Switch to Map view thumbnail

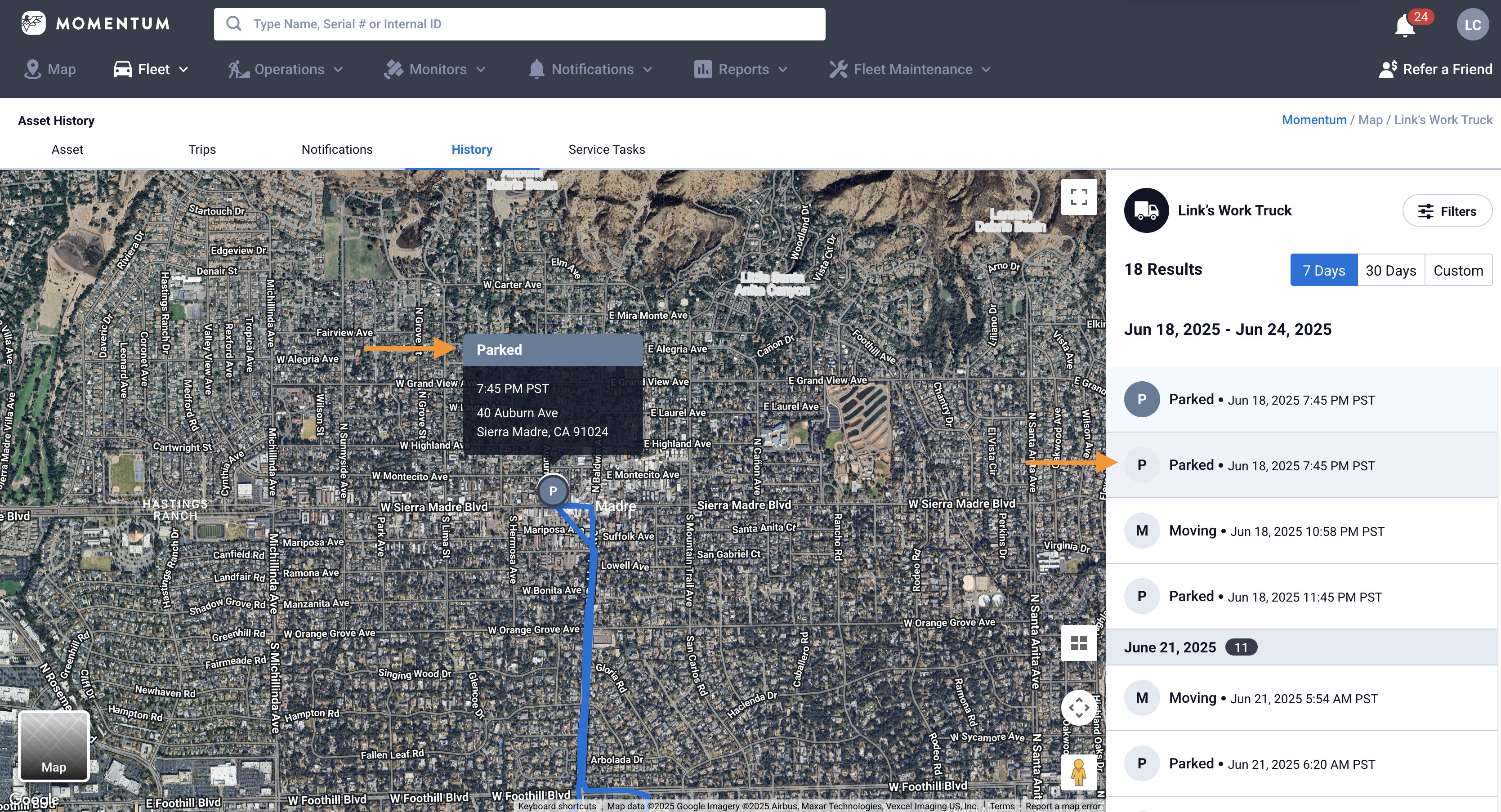point(54,746)
